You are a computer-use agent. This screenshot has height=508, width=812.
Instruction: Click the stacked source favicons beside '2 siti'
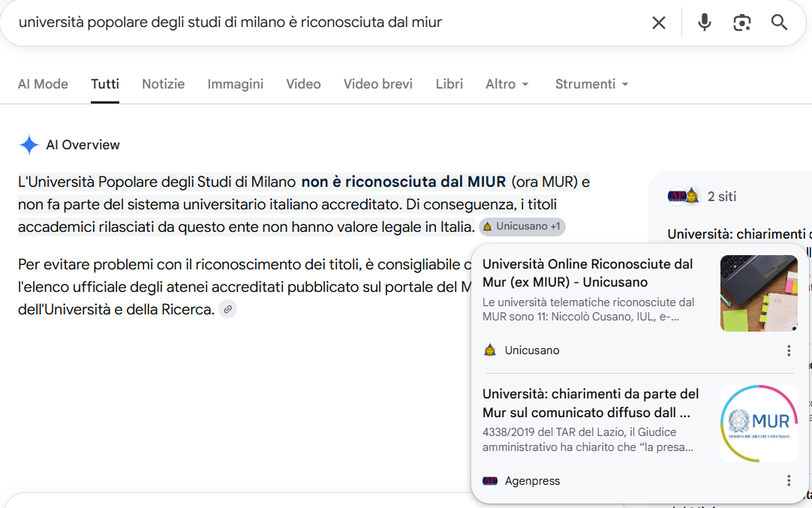point(684,197)
